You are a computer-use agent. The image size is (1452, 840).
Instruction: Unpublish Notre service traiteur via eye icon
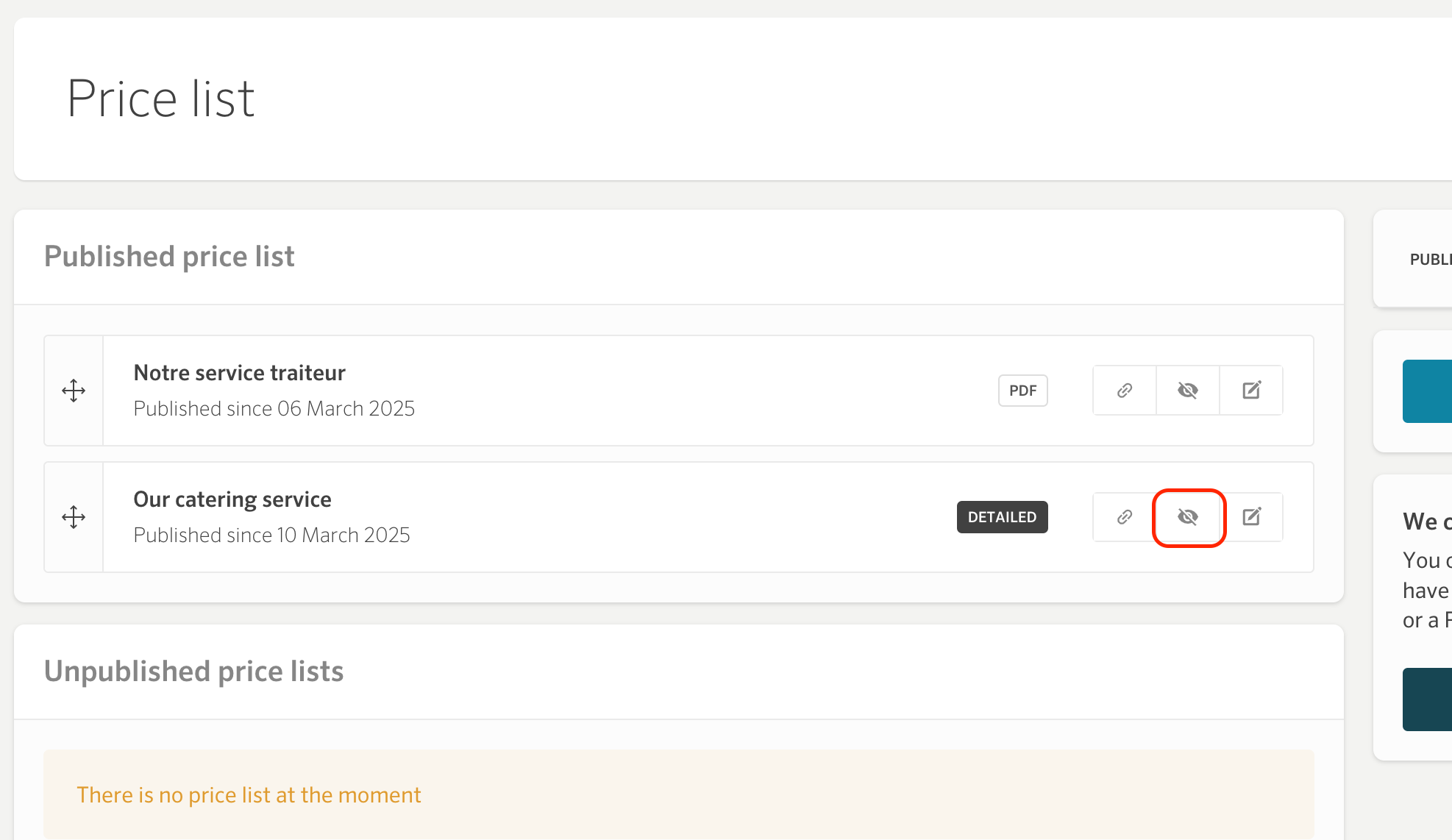click(1188, 391)
